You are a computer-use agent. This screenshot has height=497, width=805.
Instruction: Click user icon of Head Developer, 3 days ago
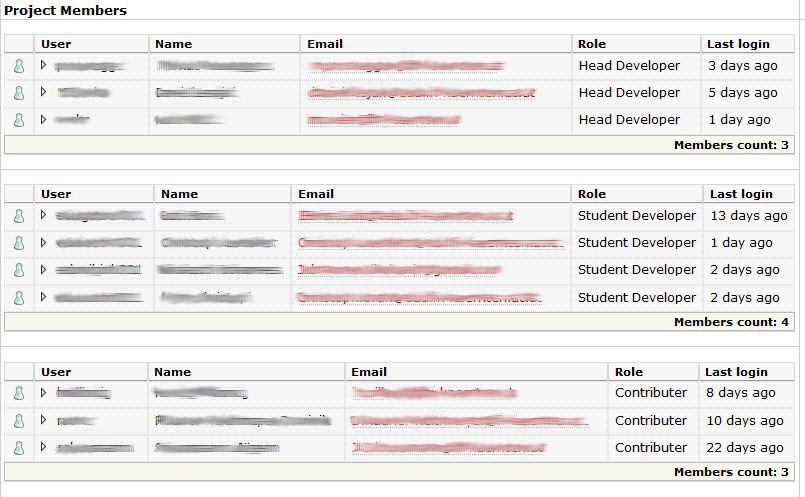(x=19, y=66)
